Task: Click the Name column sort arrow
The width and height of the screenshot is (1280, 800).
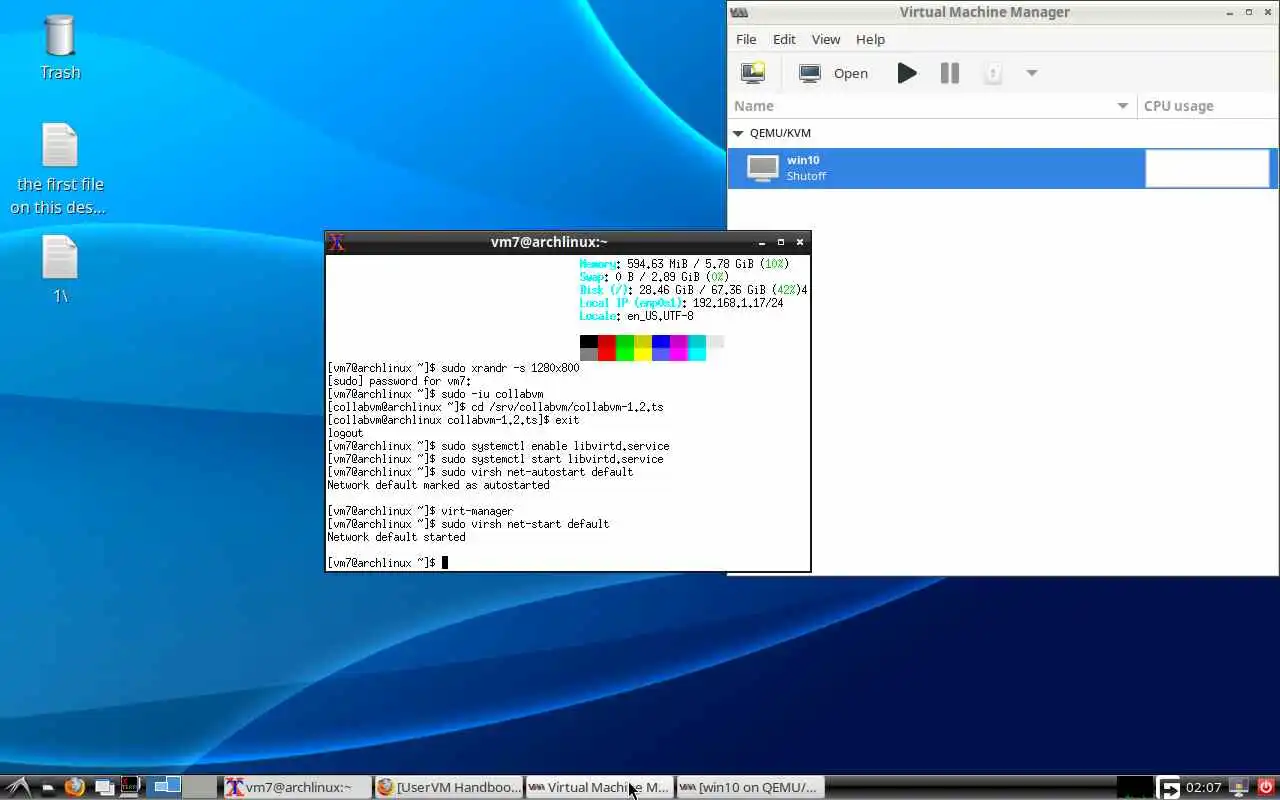Action: (1123, 106)
